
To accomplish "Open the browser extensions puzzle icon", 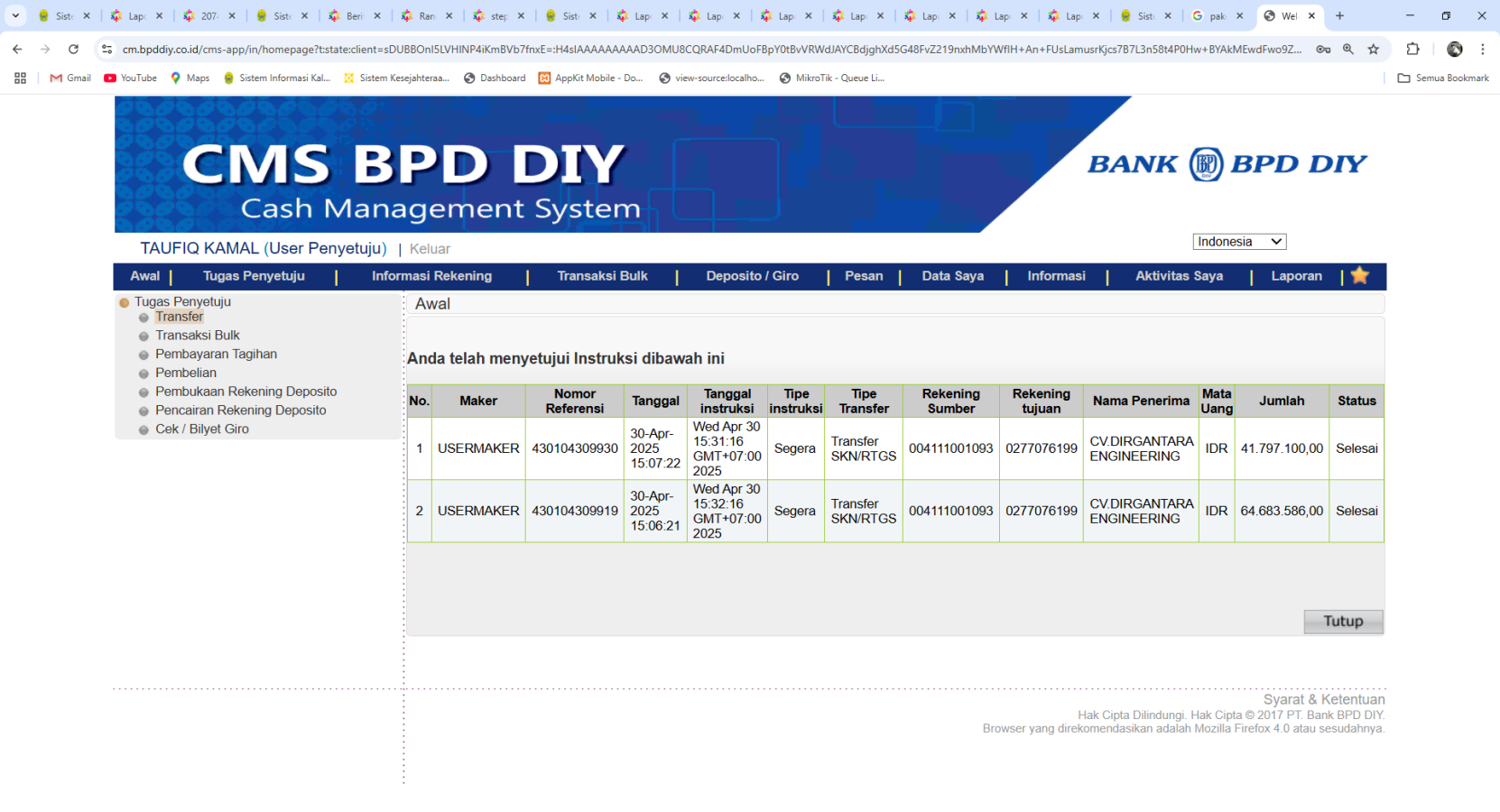I will click(x=1413, y=50).
